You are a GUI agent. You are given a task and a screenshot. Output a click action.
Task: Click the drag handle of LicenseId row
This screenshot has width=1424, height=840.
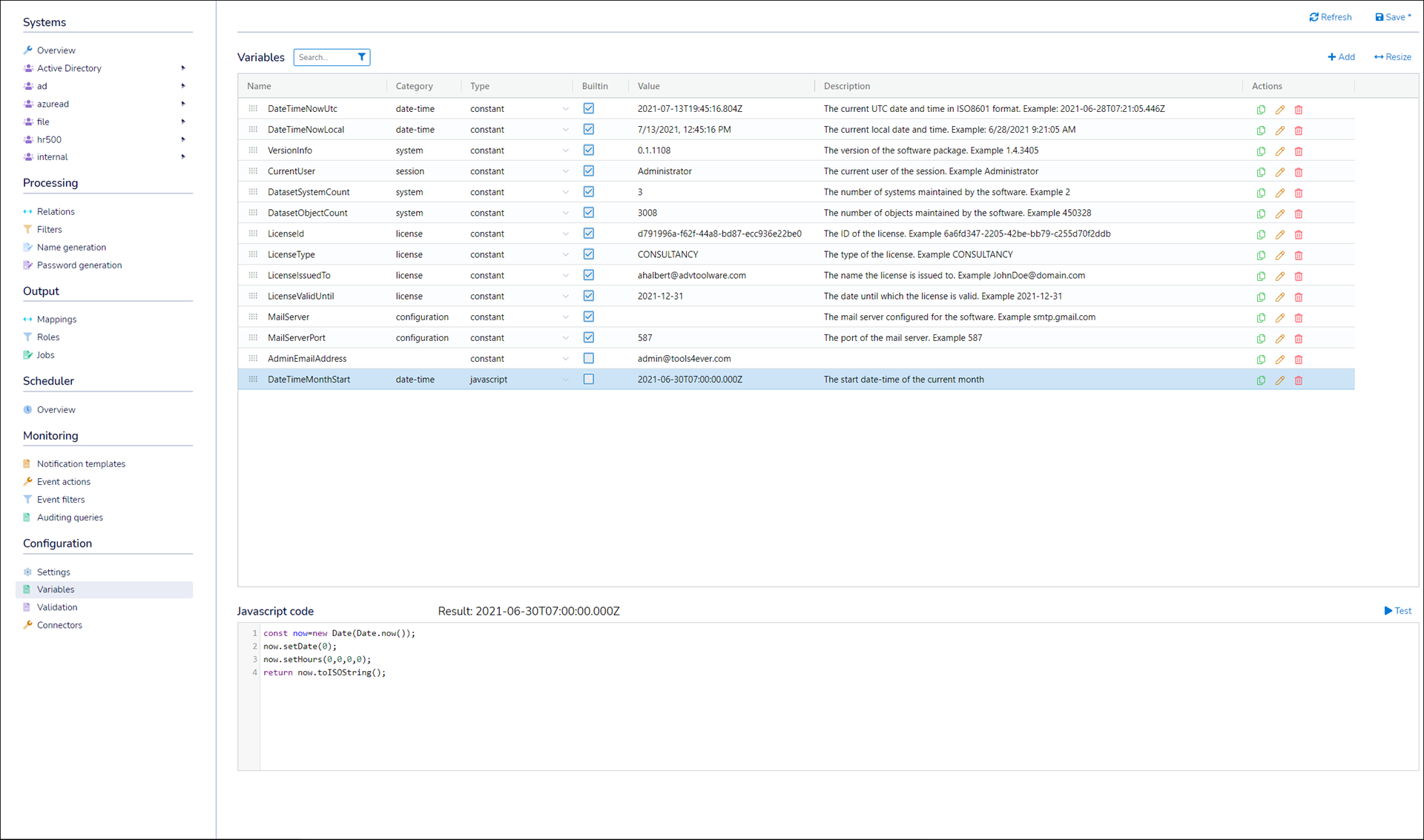253,234
